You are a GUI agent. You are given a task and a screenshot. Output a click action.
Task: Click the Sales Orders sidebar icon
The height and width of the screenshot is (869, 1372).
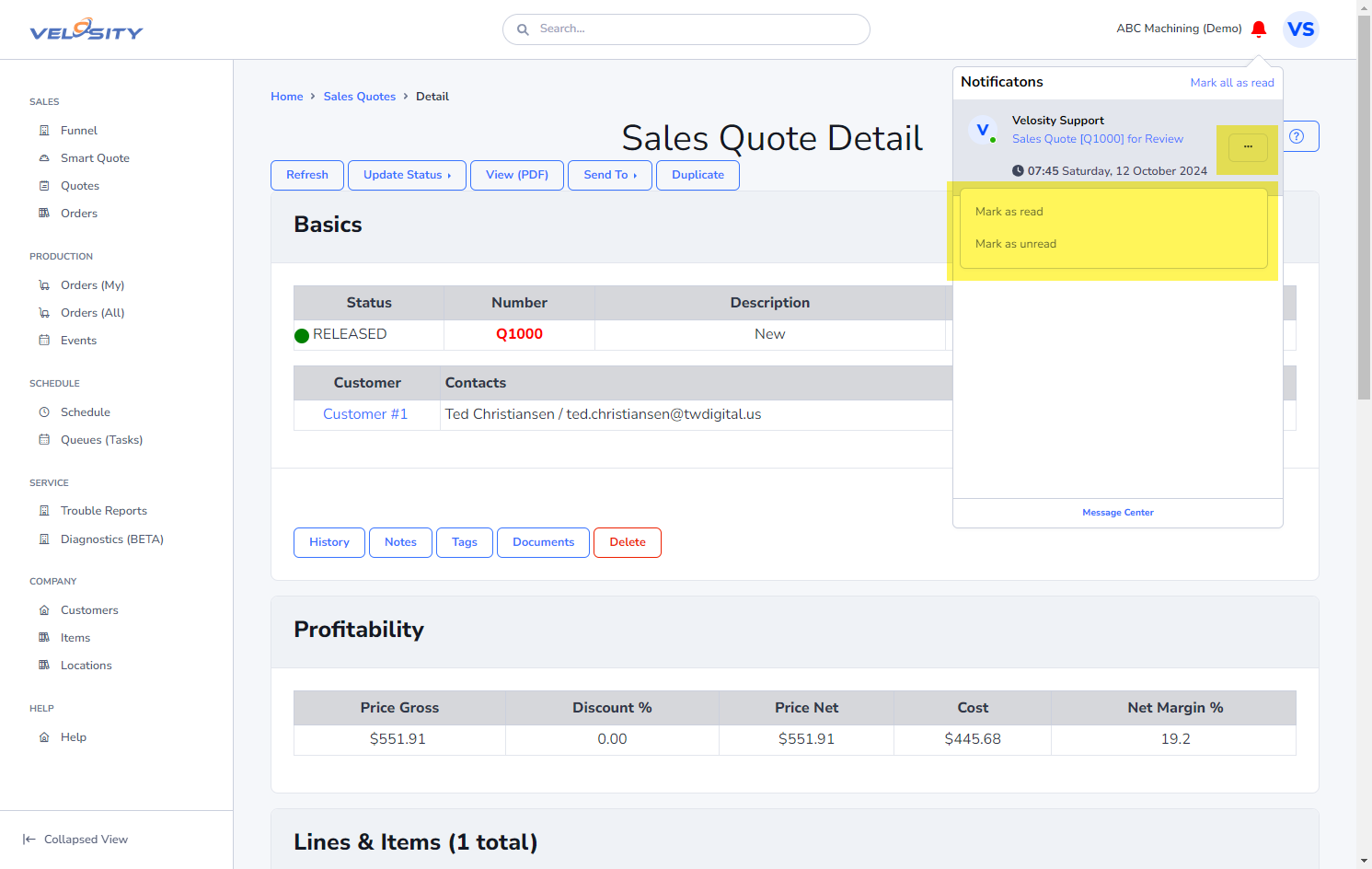point(44,214)
